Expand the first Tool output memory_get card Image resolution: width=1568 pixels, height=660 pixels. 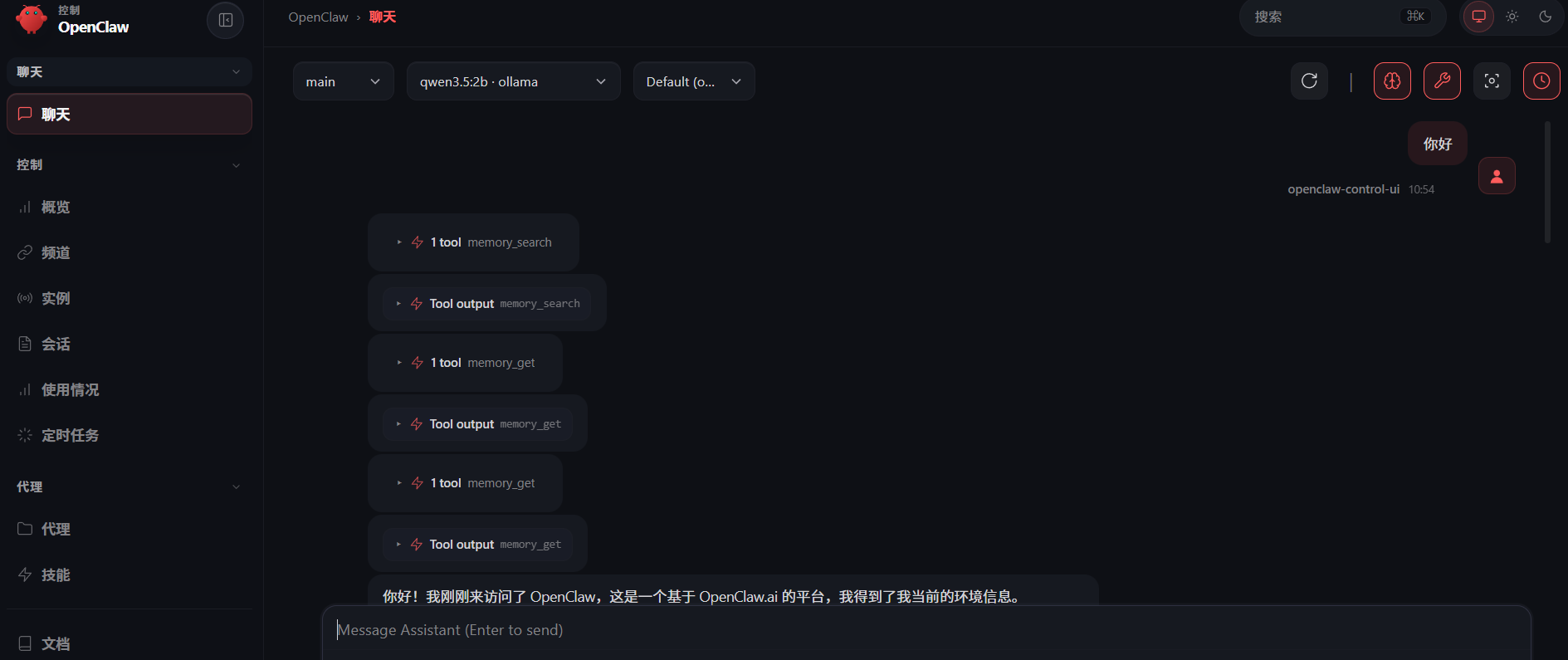click(x=477, y=423)
